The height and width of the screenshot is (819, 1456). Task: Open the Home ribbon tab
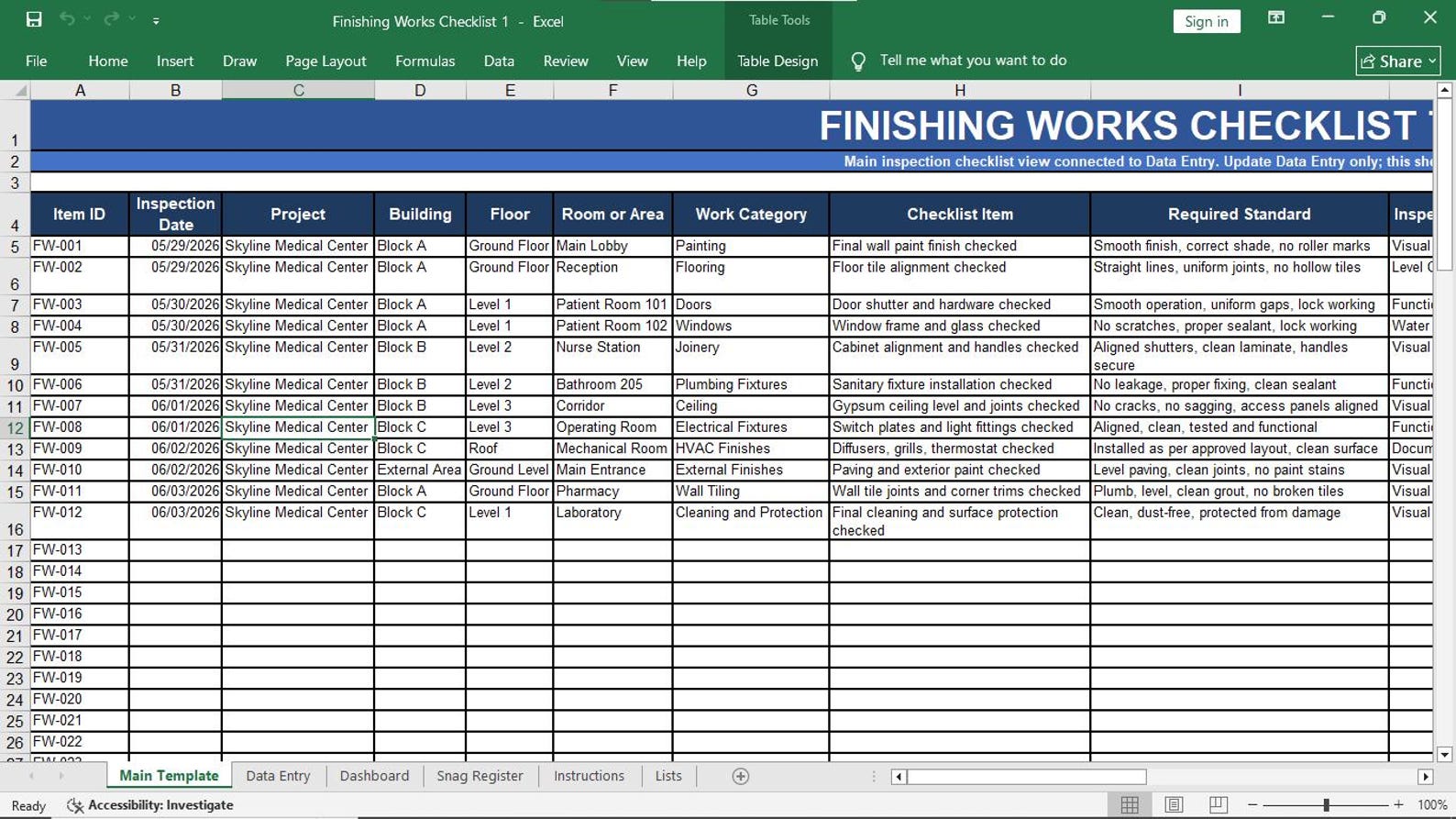click(x=108, y=61)
